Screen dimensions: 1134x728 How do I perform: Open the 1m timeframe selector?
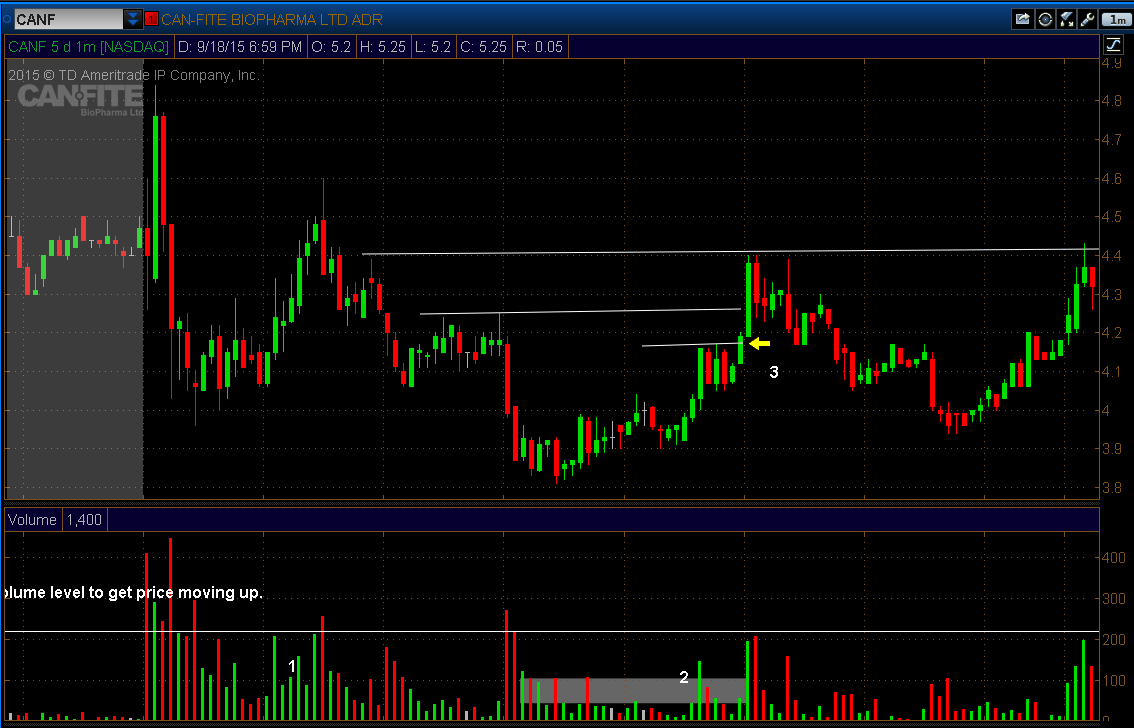click(1117, 20)
